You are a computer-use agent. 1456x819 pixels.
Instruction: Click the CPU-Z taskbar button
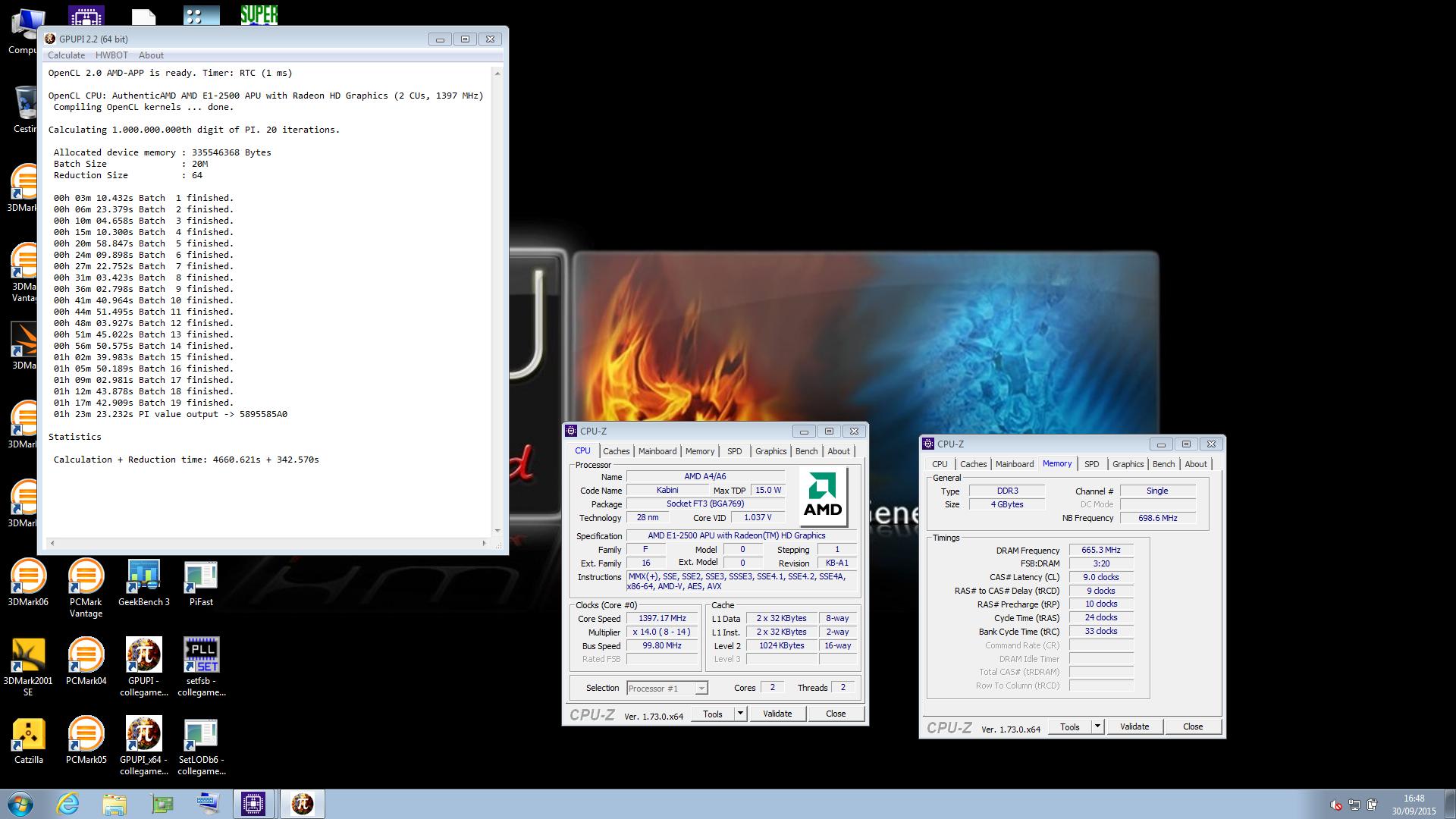coord(253,804)
